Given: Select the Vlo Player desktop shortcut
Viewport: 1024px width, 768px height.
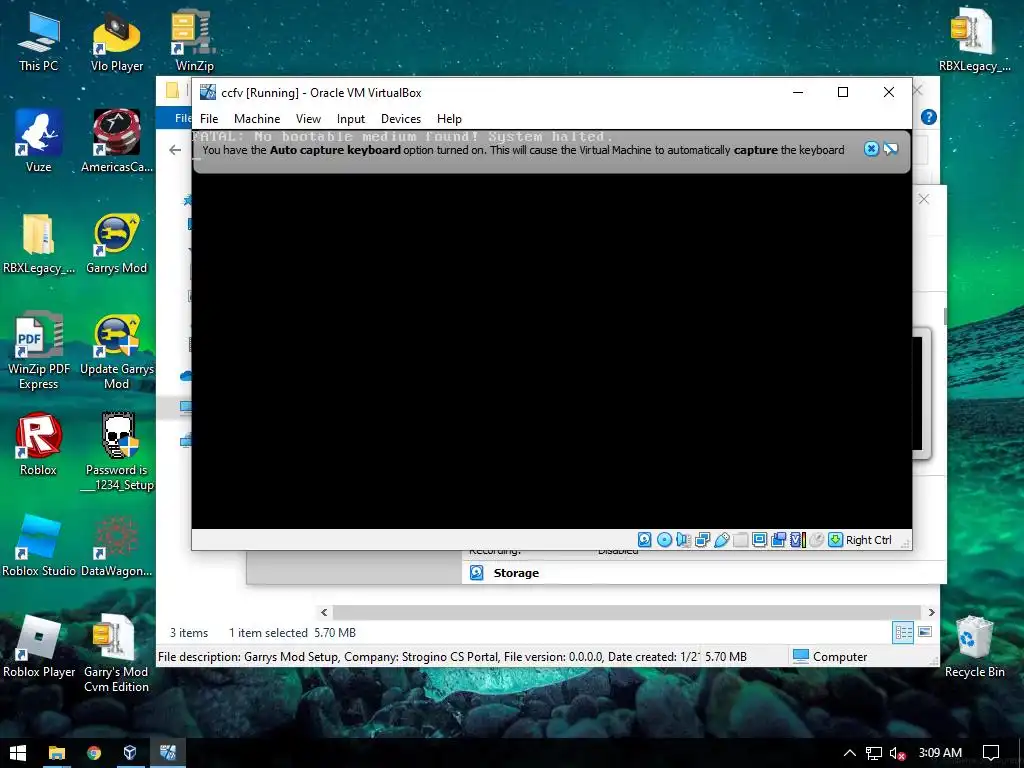Looking at the screenshot, I should pos(117,41).
